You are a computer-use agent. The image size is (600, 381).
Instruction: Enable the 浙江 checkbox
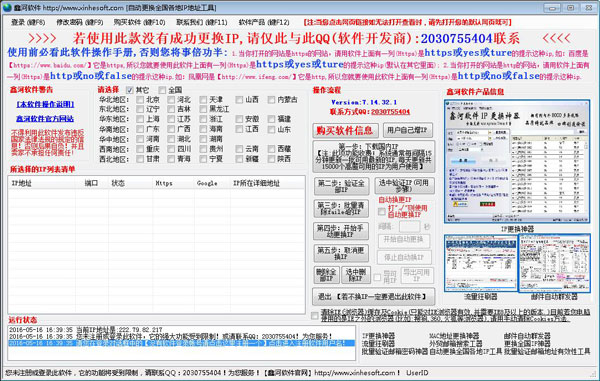(203, 119)
